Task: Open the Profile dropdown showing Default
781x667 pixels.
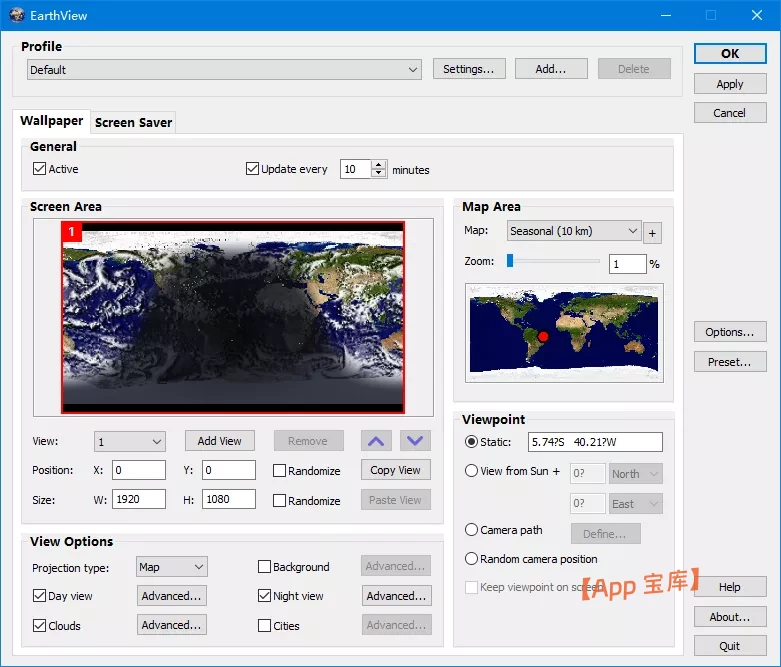Action: click(225, 70)
